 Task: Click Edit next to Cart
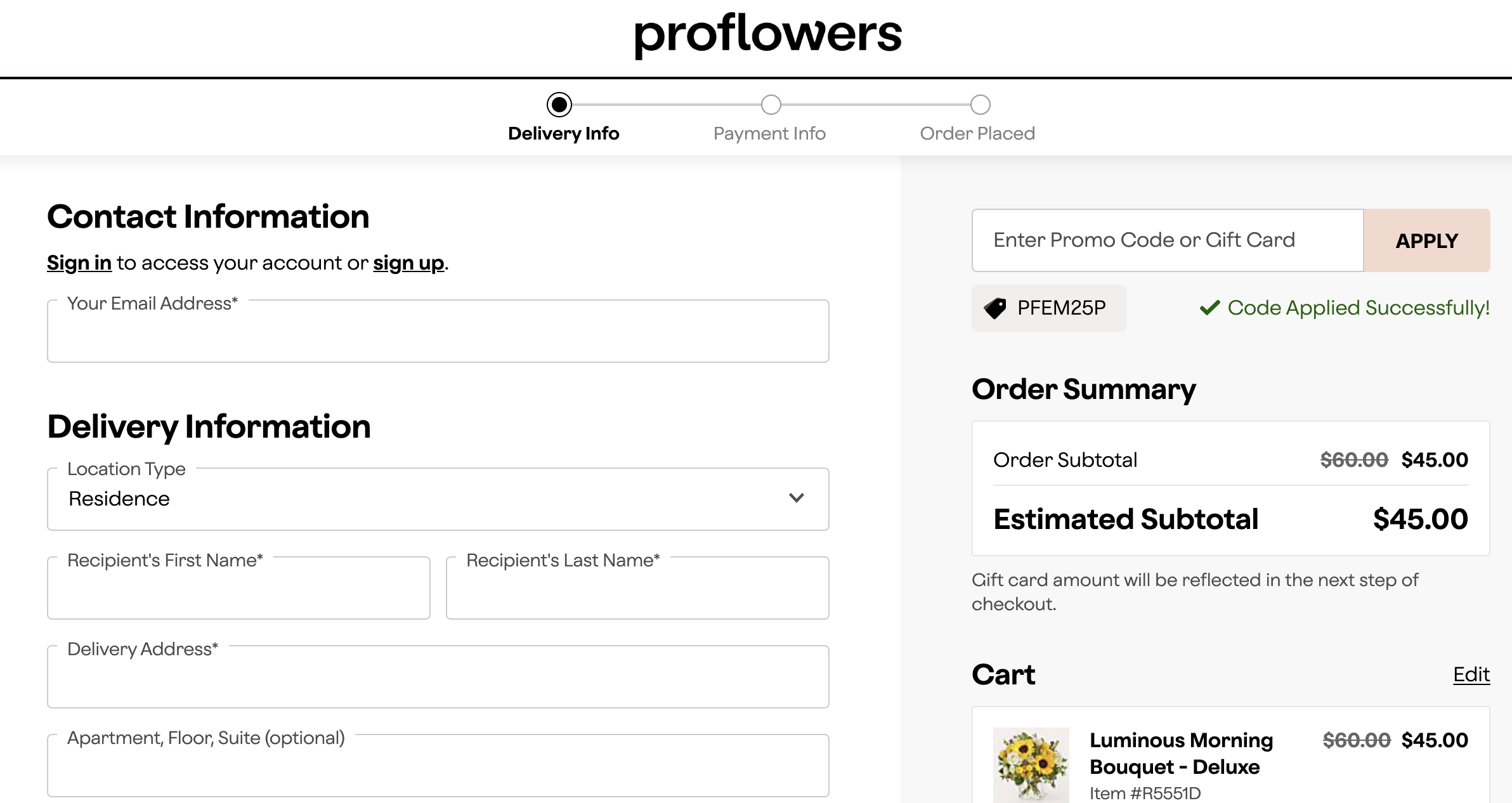tap(1471, 675)
